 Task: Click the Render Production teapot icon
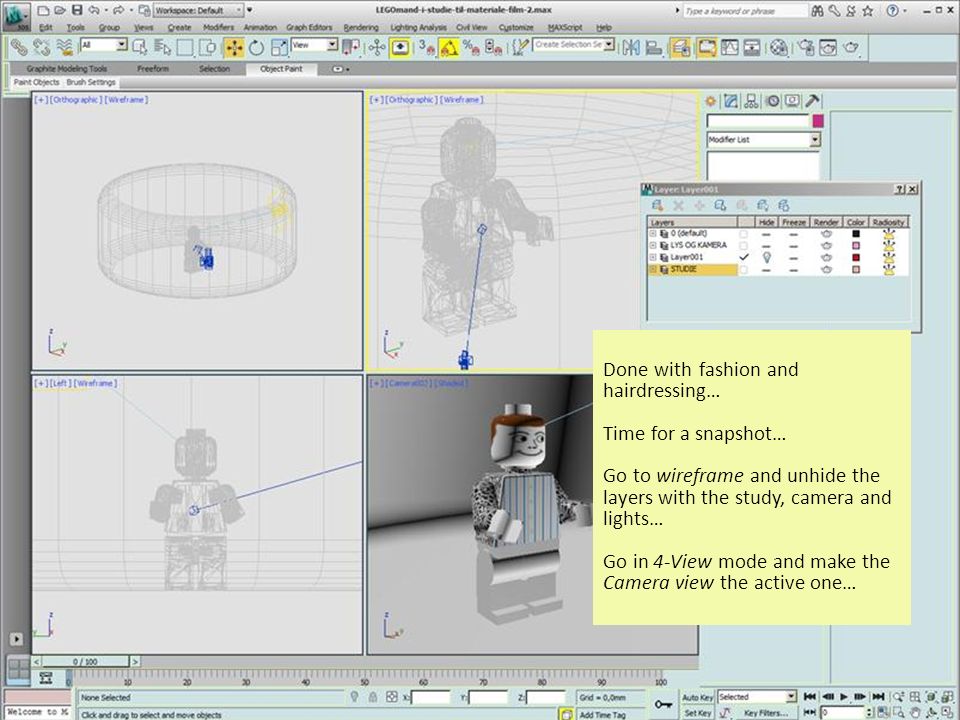pos(851,48)
